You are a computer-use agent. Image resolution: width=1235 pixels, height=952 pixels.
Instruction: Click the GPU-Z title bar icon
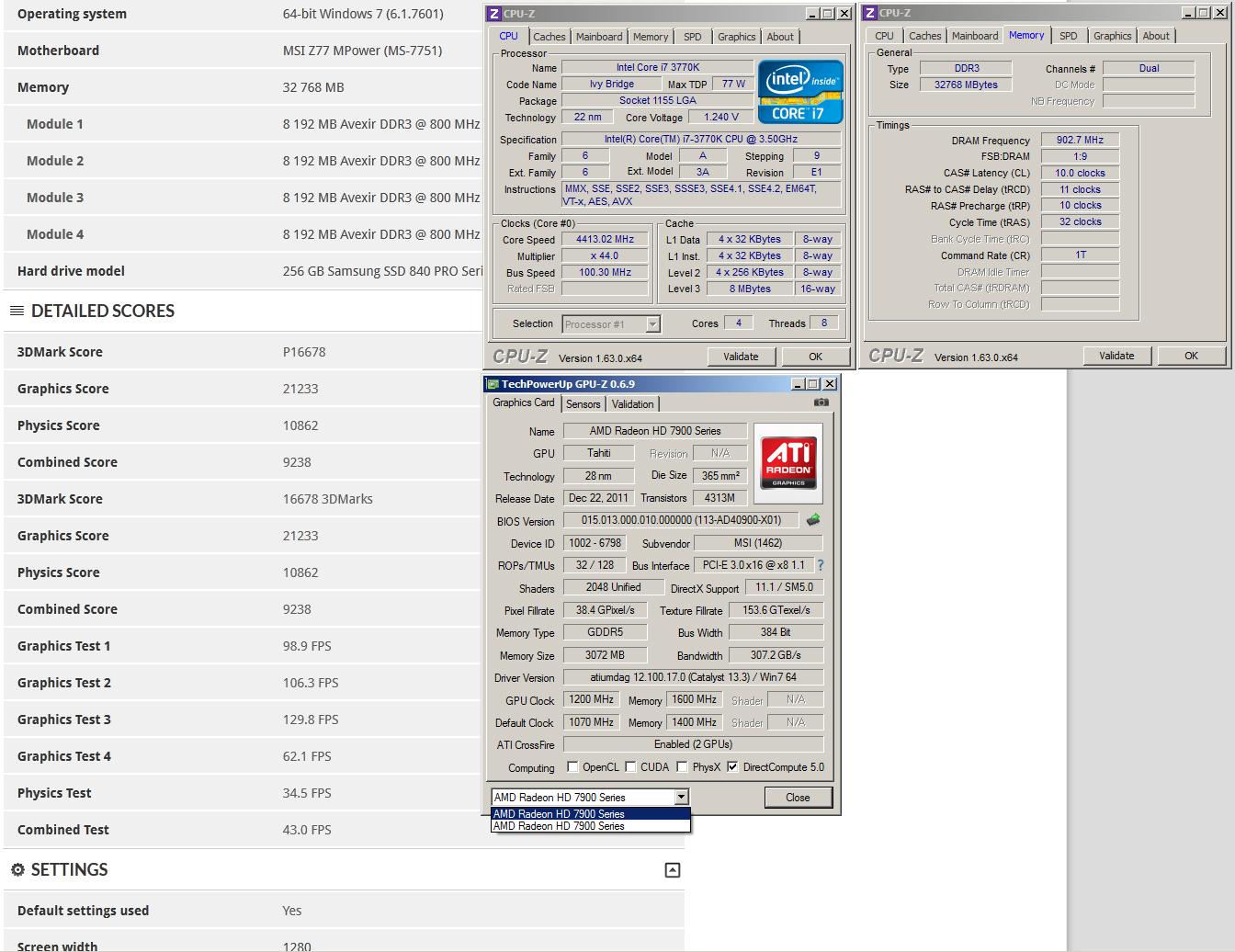pos(493,384)
